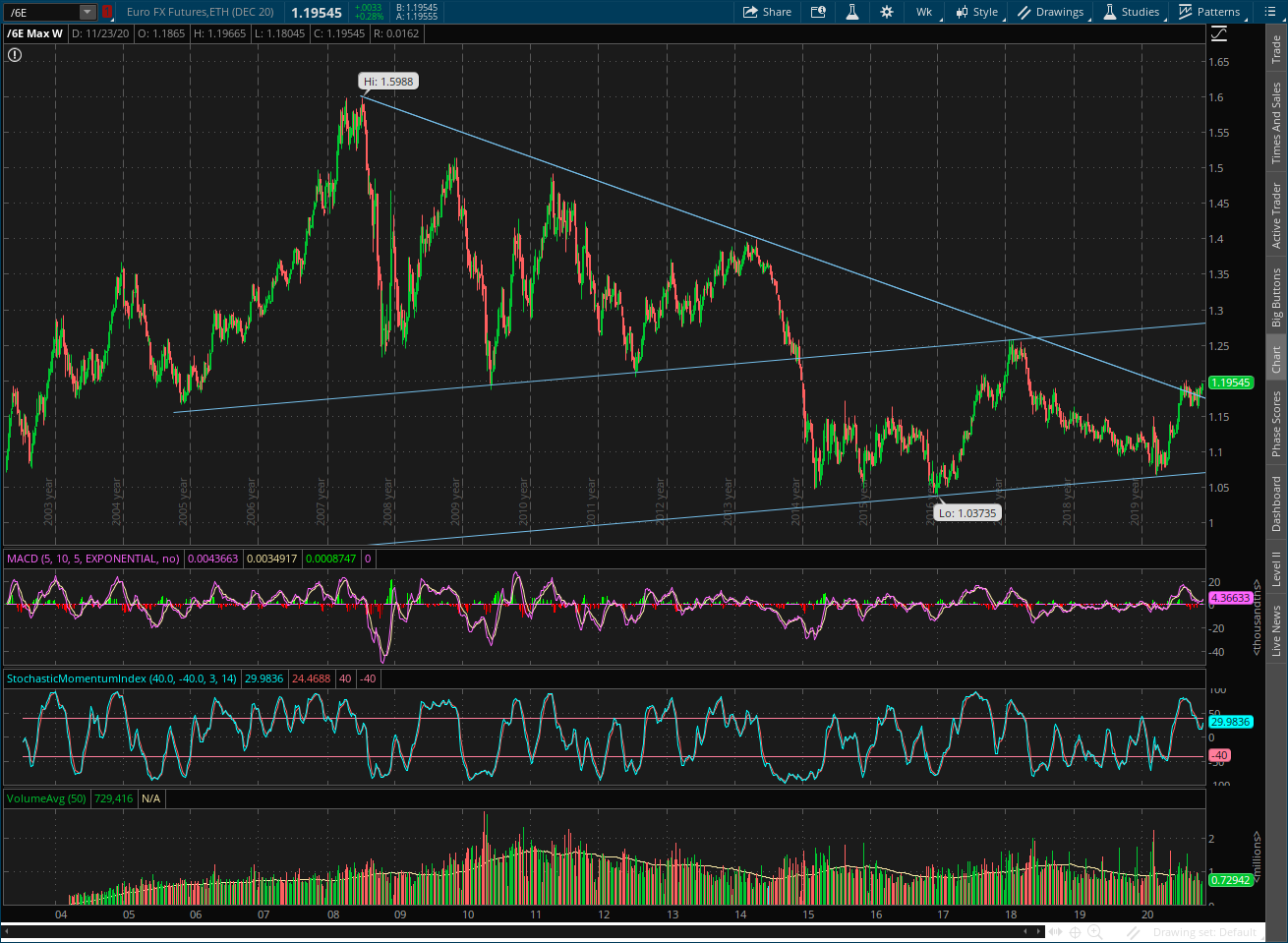Click the price axis chart-scale icon

pyautogui.click(x=1219, y=33)
